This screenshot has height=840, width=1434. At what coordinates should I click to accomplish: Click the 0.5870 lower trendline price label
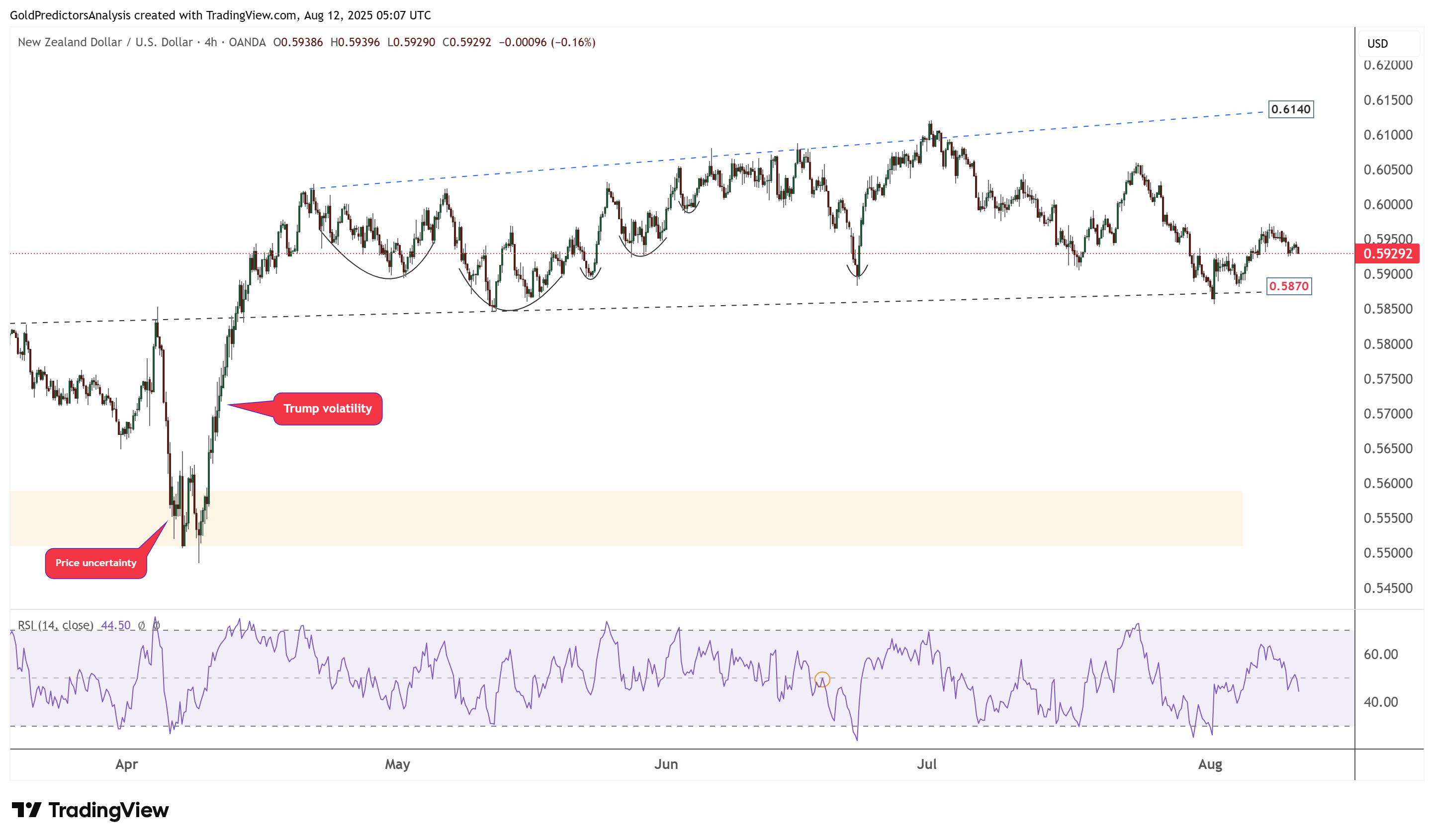(x=1288, y=286)
